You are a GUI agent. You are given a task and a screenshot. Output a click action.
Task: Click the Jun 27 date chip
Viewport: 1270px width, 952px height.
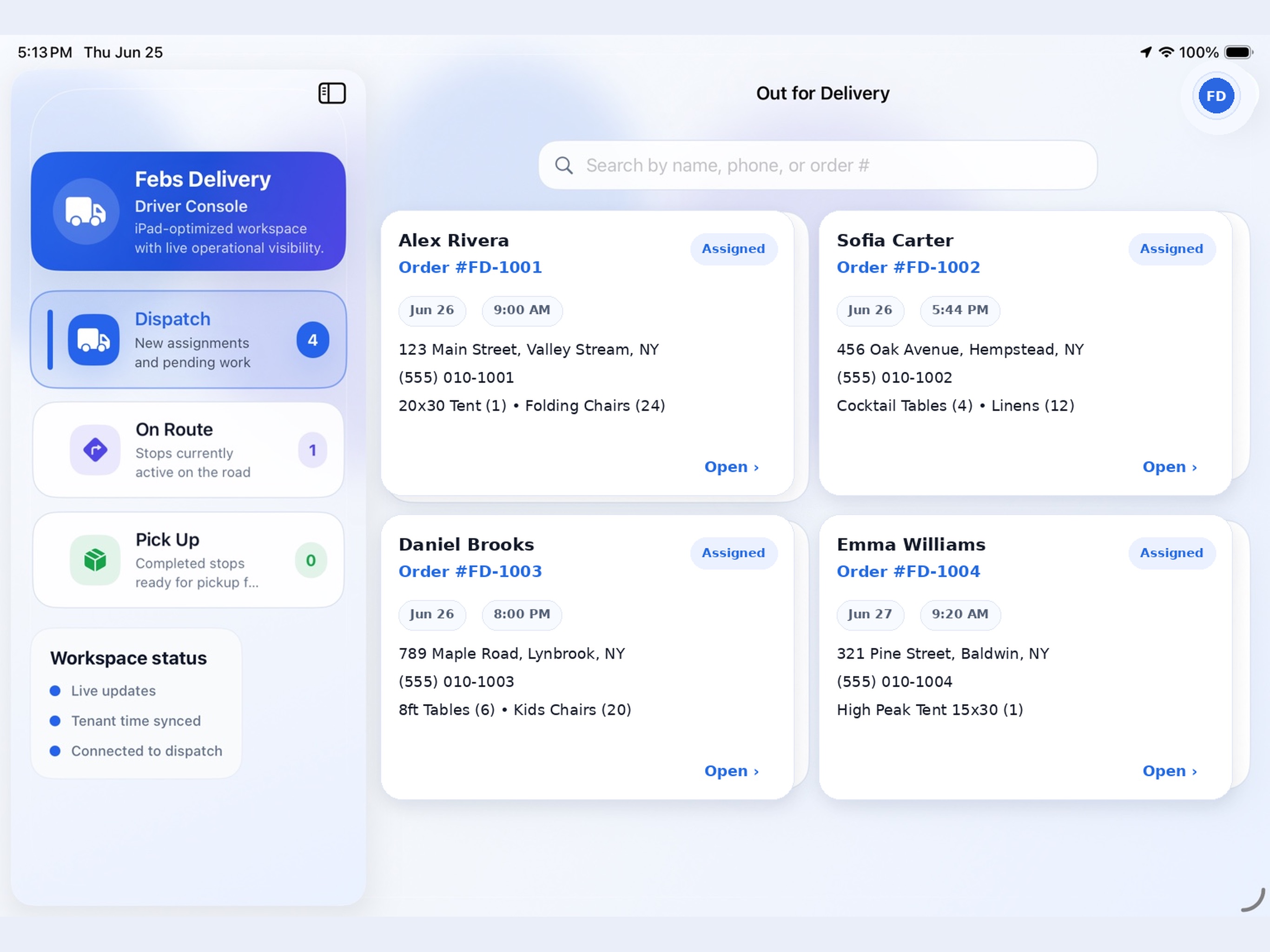pos(870,615)
